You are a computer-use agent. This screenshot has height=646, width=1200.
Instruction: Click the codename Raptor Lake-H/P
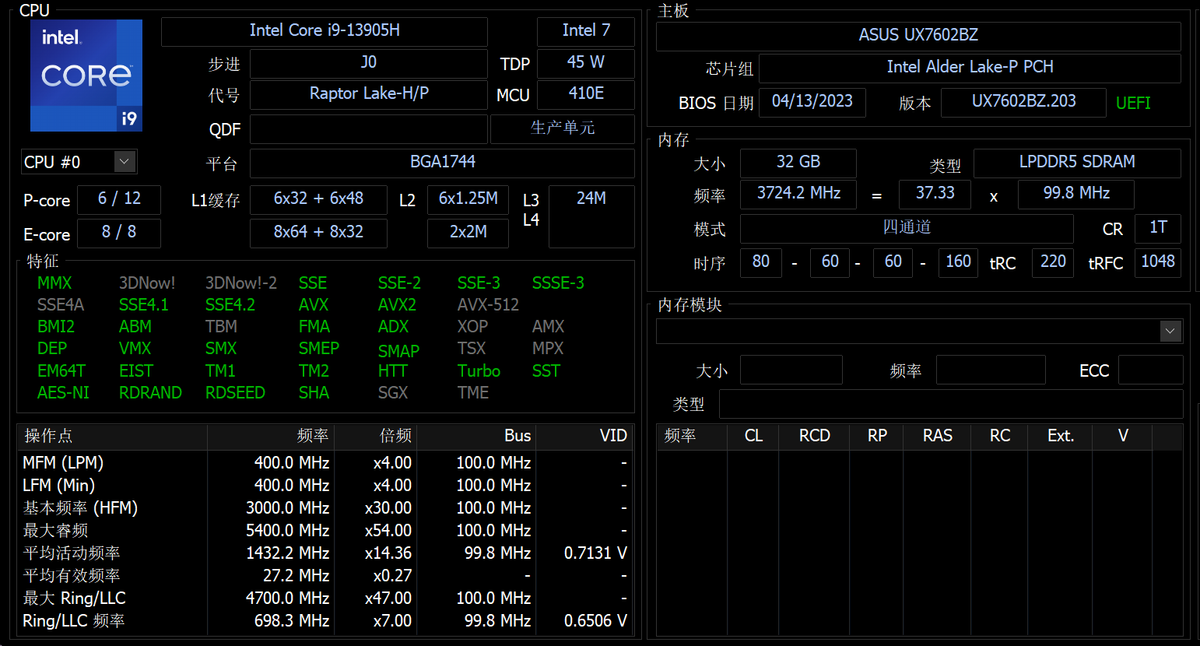click(x=369, y=95)
